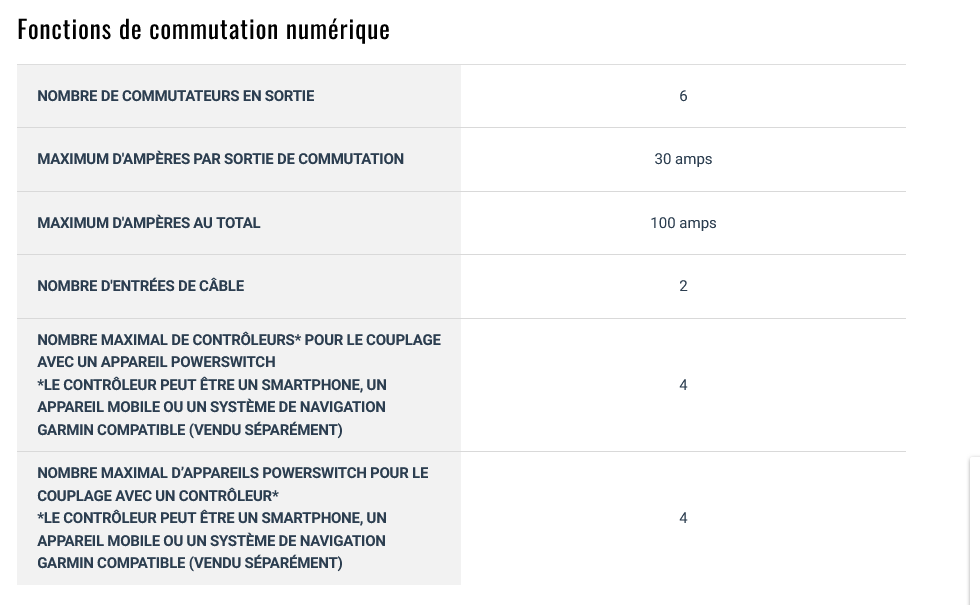980x605 pixels.
Task: Select the 'Maximum d'ampères au total' label
Action: tap(149, 222)
